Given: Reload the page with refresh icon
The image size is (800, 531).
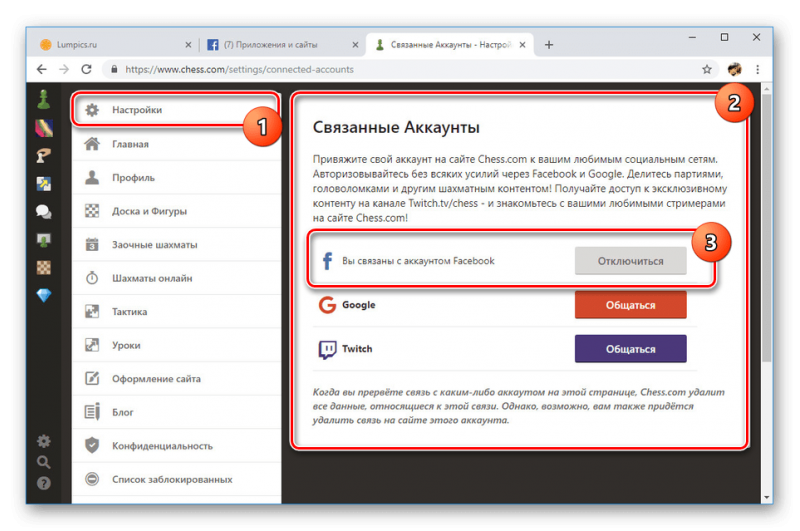Looking at the screenshot, I should click(86, 69).
